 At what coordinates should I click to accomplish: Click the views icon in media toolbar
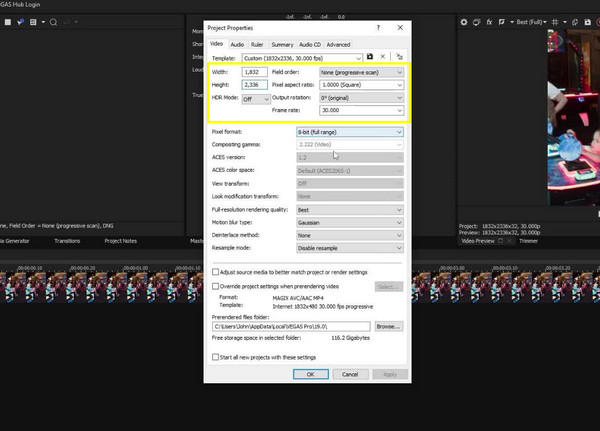[33, 22]
